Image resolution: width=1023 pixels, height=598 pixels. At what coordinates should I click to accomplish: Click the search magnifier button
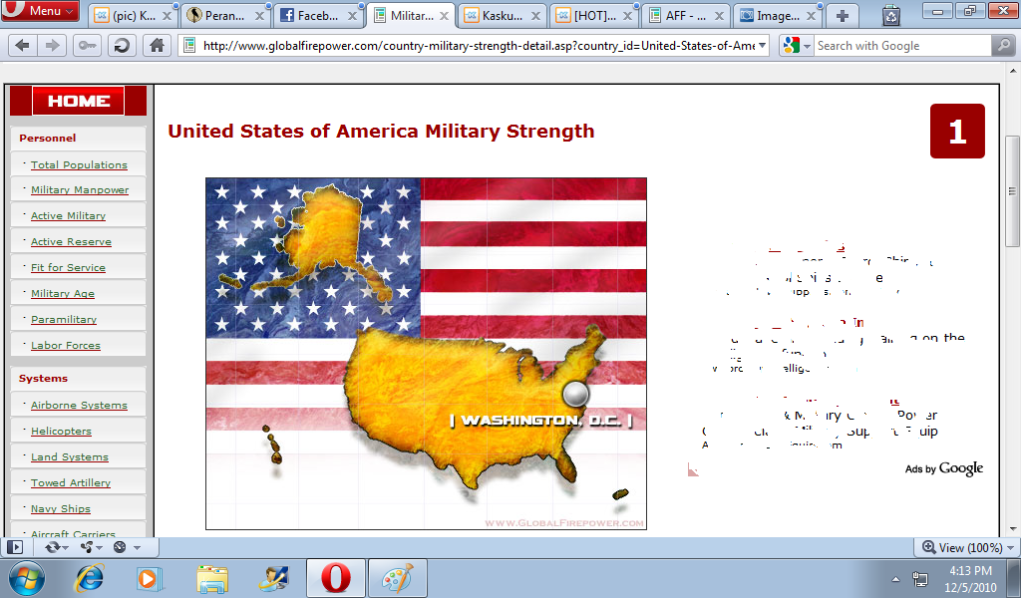tap(1003, 46)
